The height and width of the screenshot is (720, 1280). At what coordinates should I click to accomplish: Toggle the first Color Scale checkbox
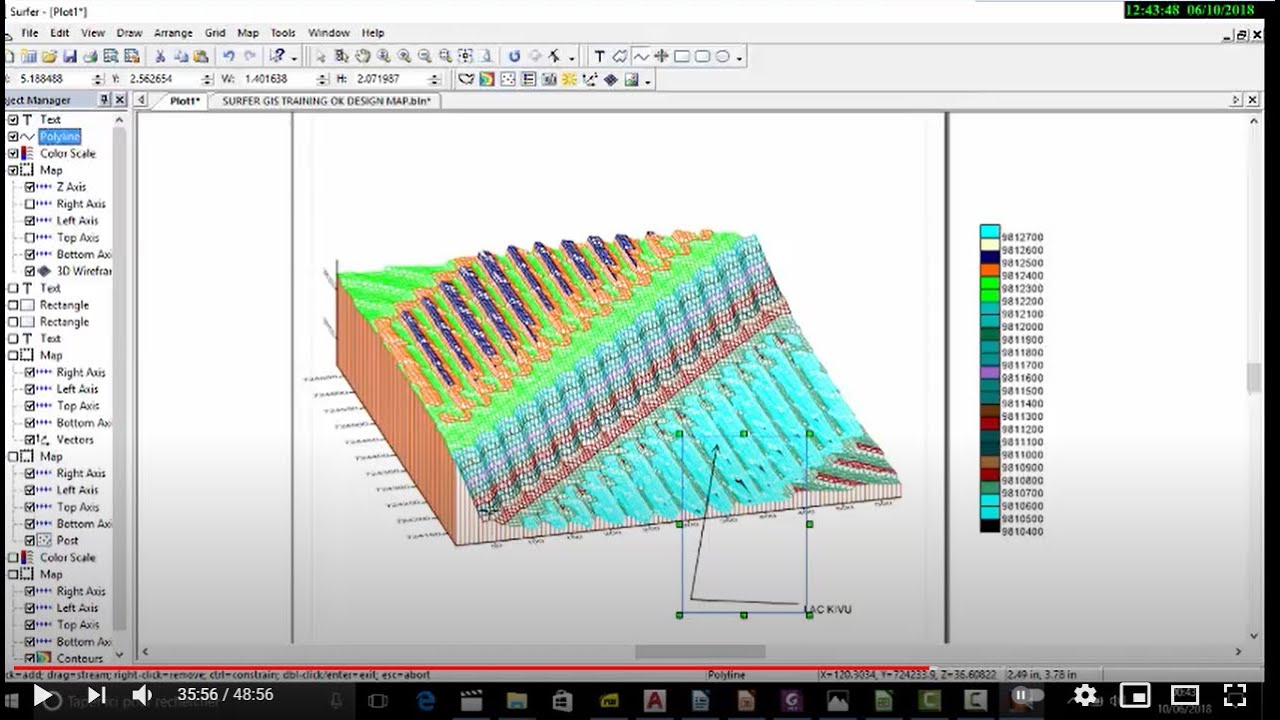(x=13, y=153)
